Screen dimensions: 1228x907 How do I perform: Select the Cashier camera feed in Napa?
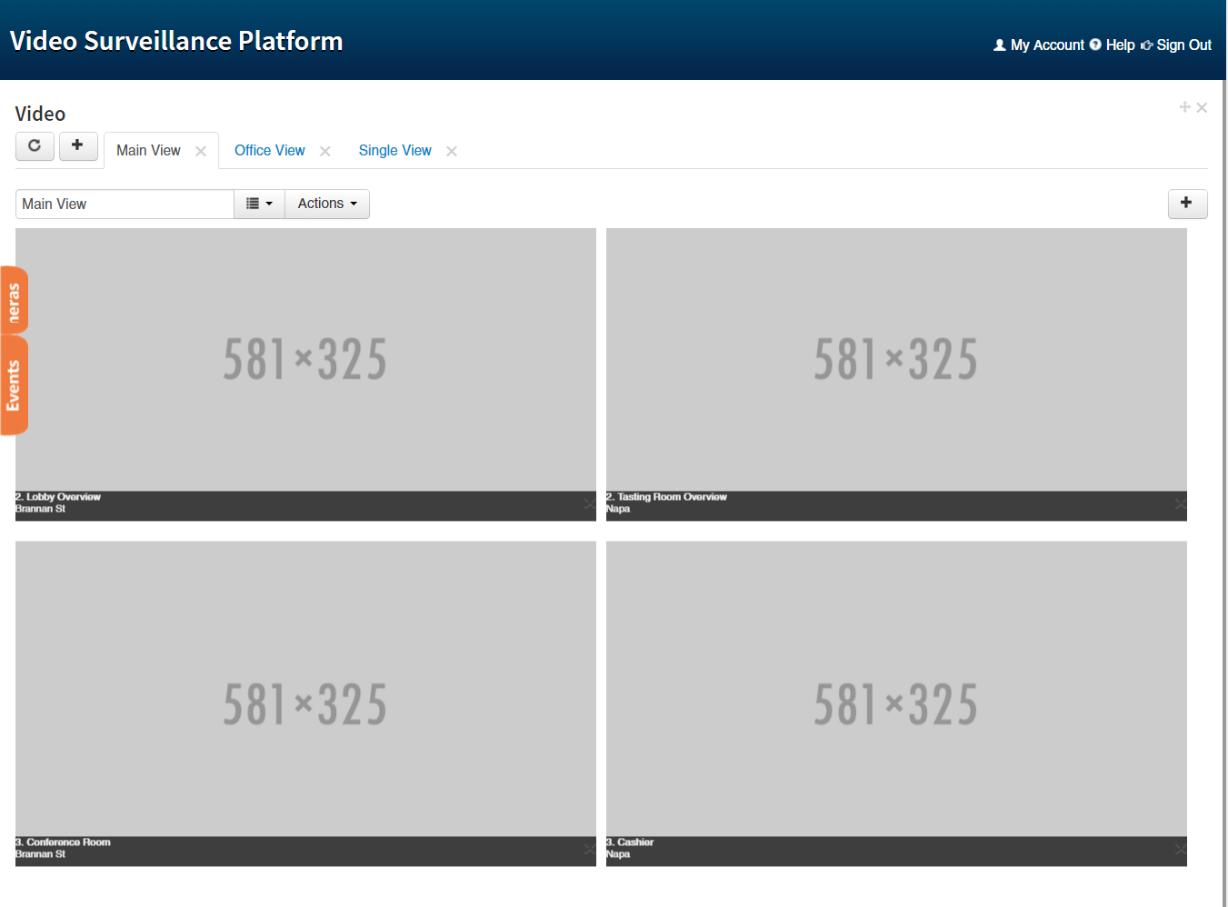[x=895, y=702]
